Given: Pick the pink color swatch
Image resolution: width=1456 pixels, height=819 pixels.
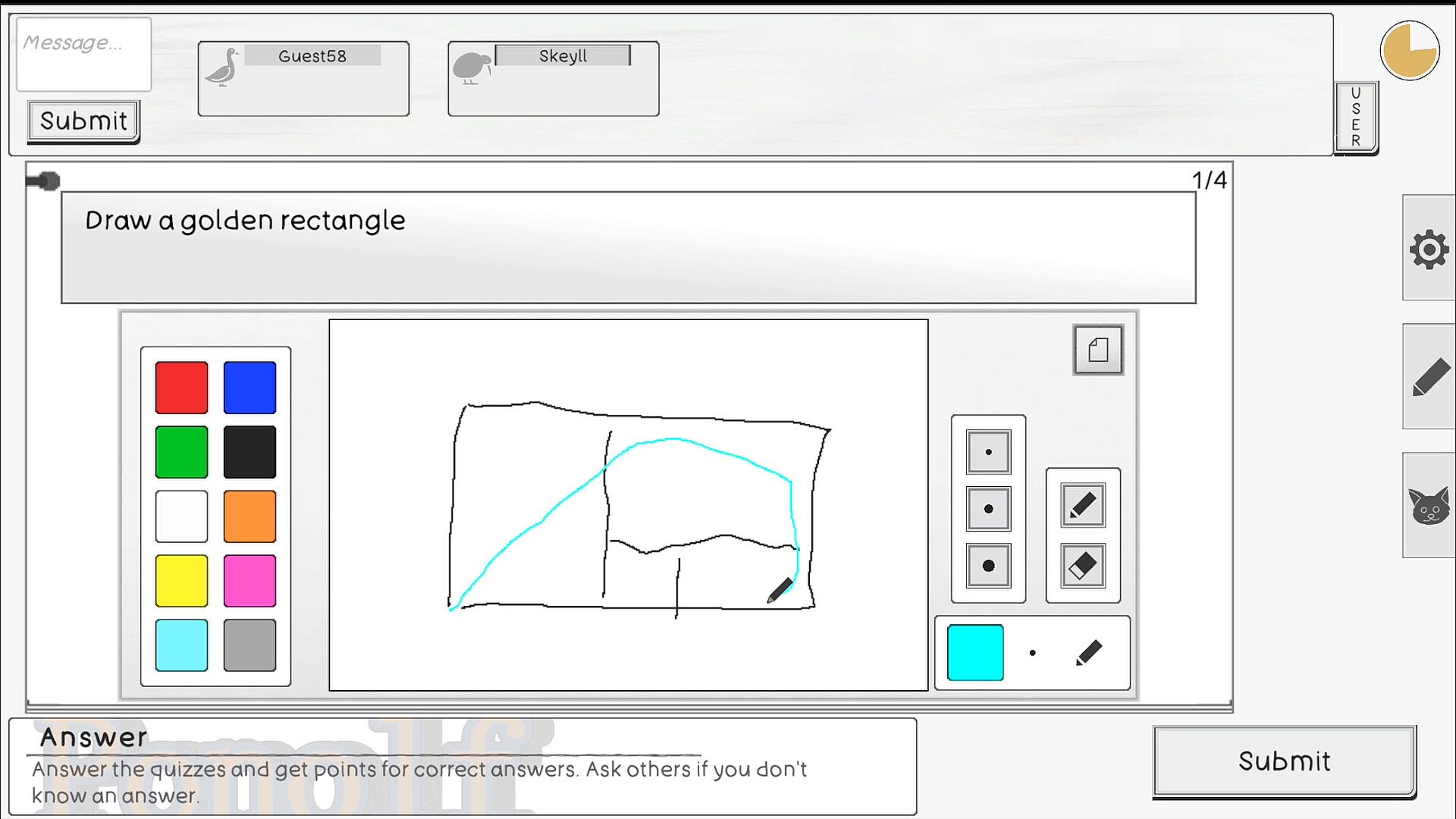Looking at the screenshot, I should click(249, 581).
